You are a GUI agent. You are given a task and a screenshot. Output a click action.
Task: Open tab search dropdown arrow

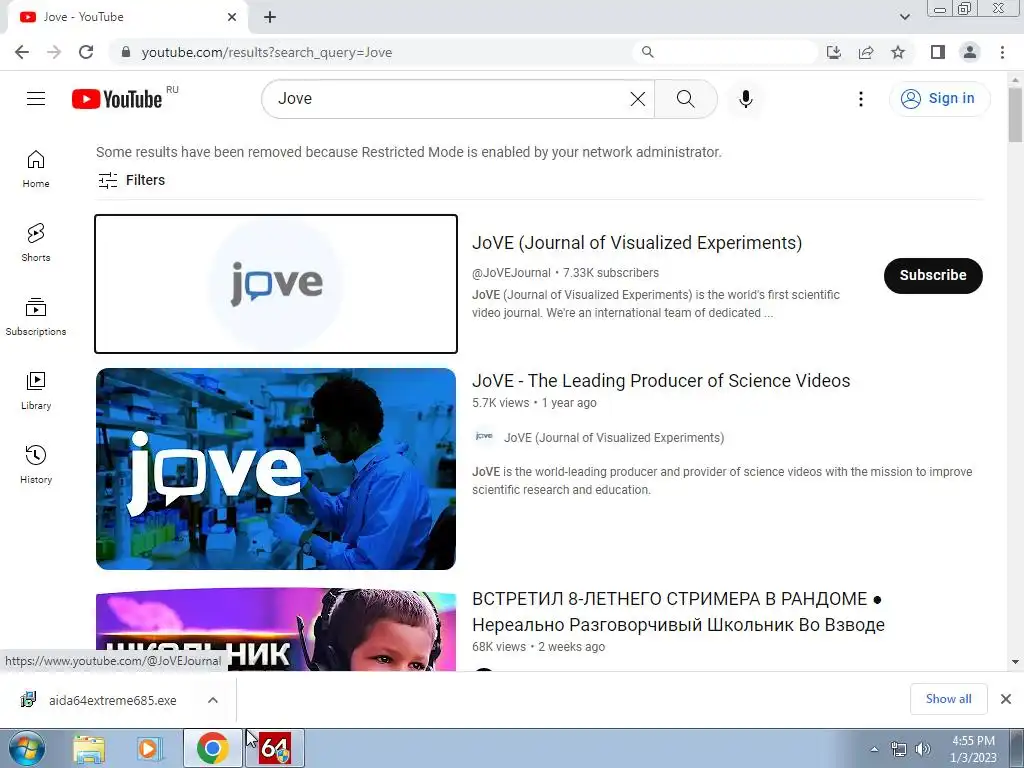904,17
